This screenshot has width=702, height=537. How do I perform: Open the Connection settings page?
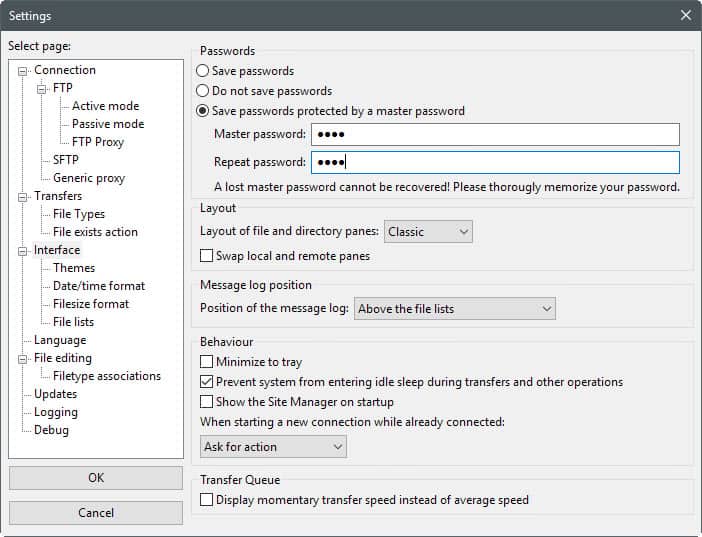(65, 70)
